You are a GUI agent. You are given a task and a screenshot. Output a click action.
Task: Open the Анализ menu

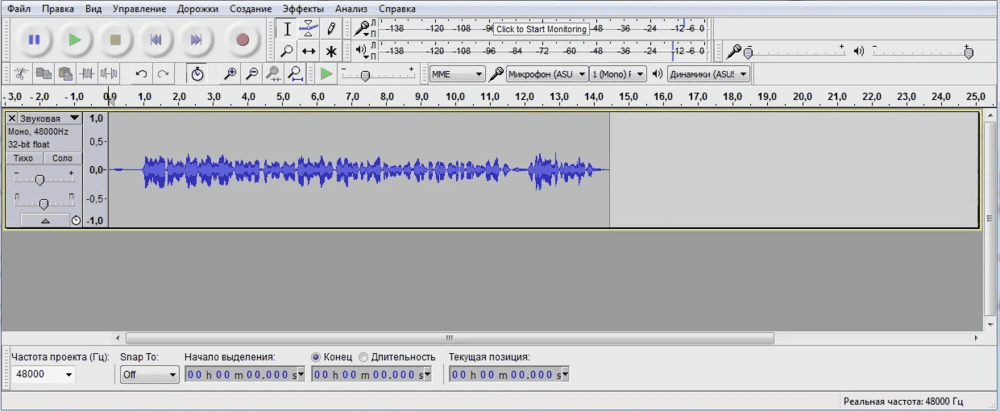tap(351, 9)
